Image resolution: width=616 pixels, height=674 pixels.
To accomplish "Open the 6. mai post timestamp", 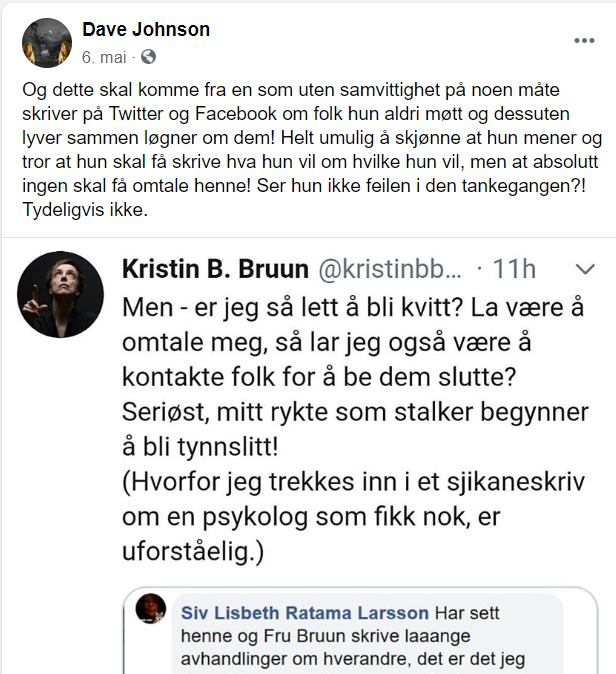I will tap(104, 57).
